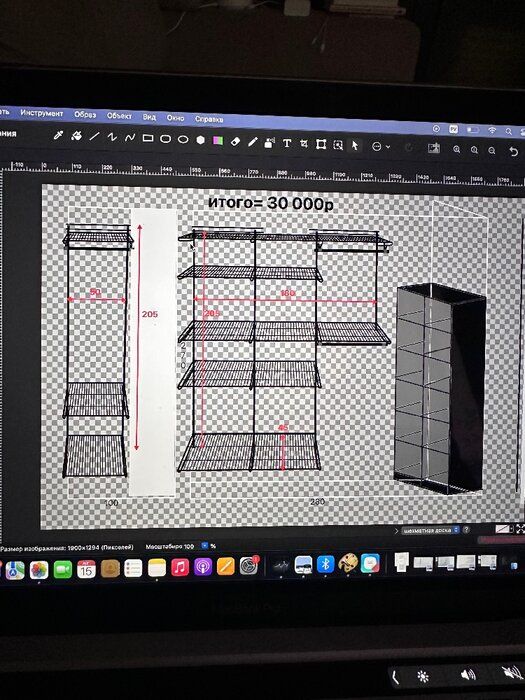Click the undo arrow button
This screenshot has height=700, width=525.
pyautogui.click(x=513, y=151)
